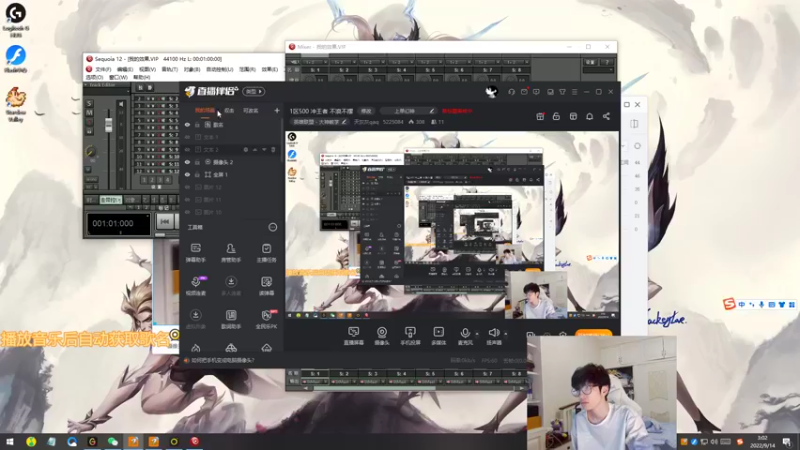Image resolution: width=800 pixels, height=450 pixels.
Task: Open the Windows Start menu
Action: click(x=10, y=442)
